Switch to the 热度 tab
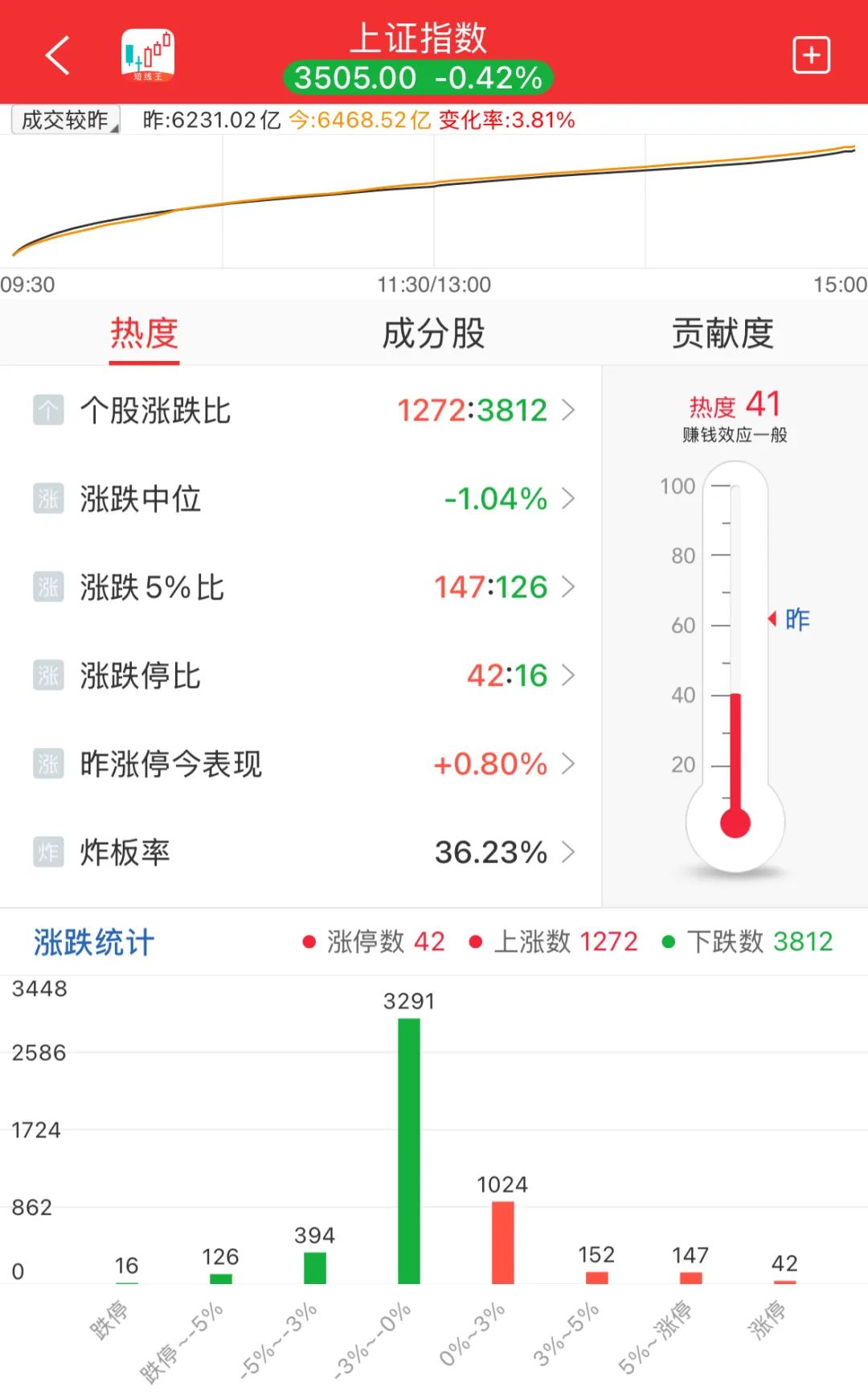The height and width of the screenshot is (1399, 868). (145, 334)
